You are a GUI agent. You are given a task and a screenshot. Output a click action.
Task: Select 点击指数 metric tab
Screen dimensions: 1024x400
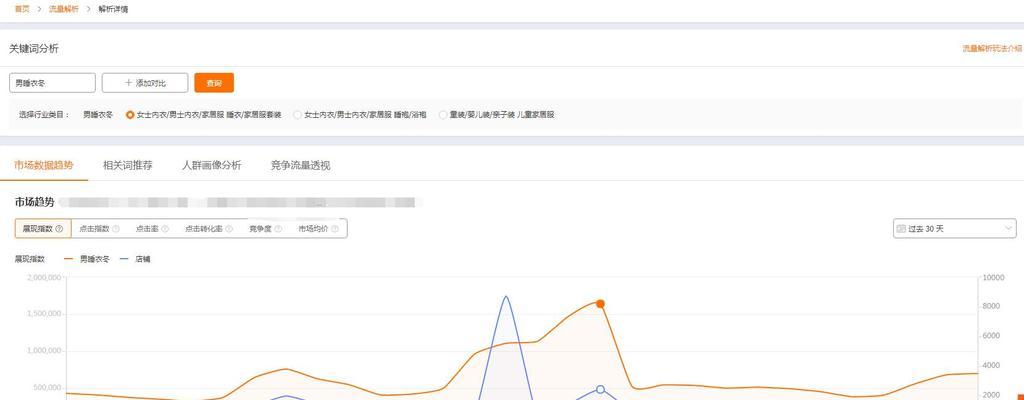pos(99,229)
